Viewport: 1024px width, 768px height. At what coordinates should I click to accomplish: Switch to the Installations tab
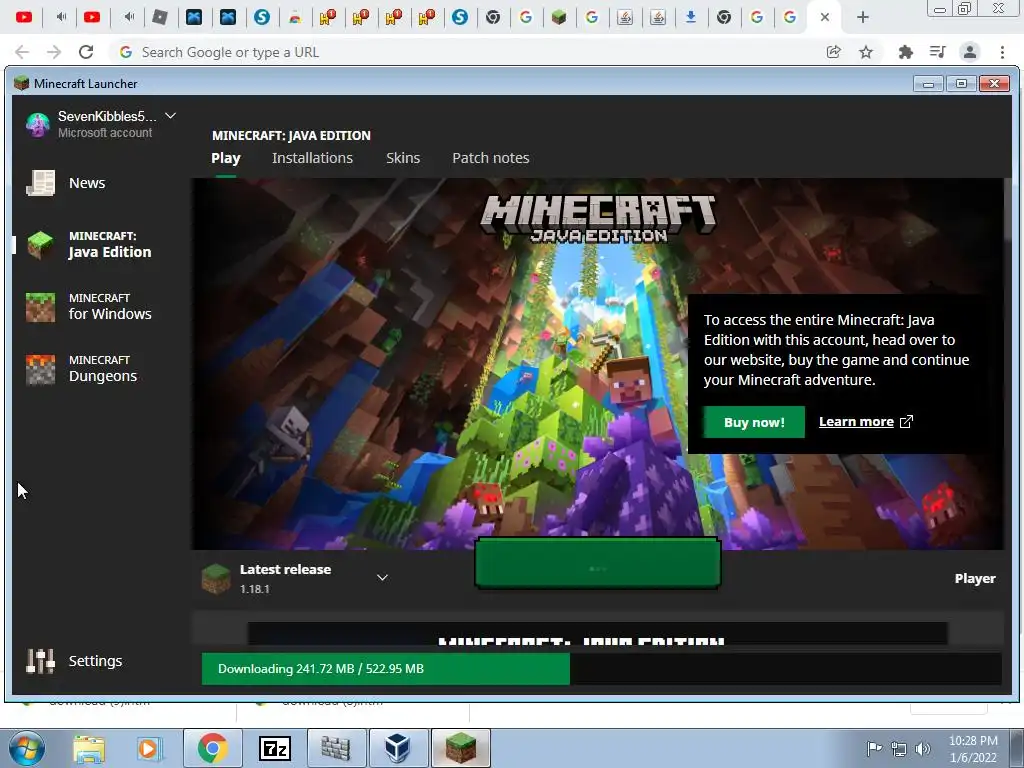pos(312,158)
